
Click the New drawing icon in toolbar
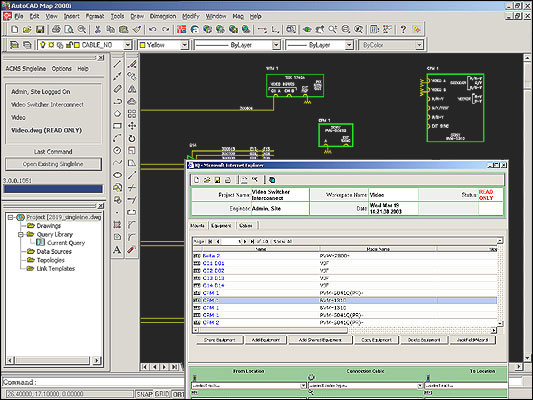(x=14, y=30)
